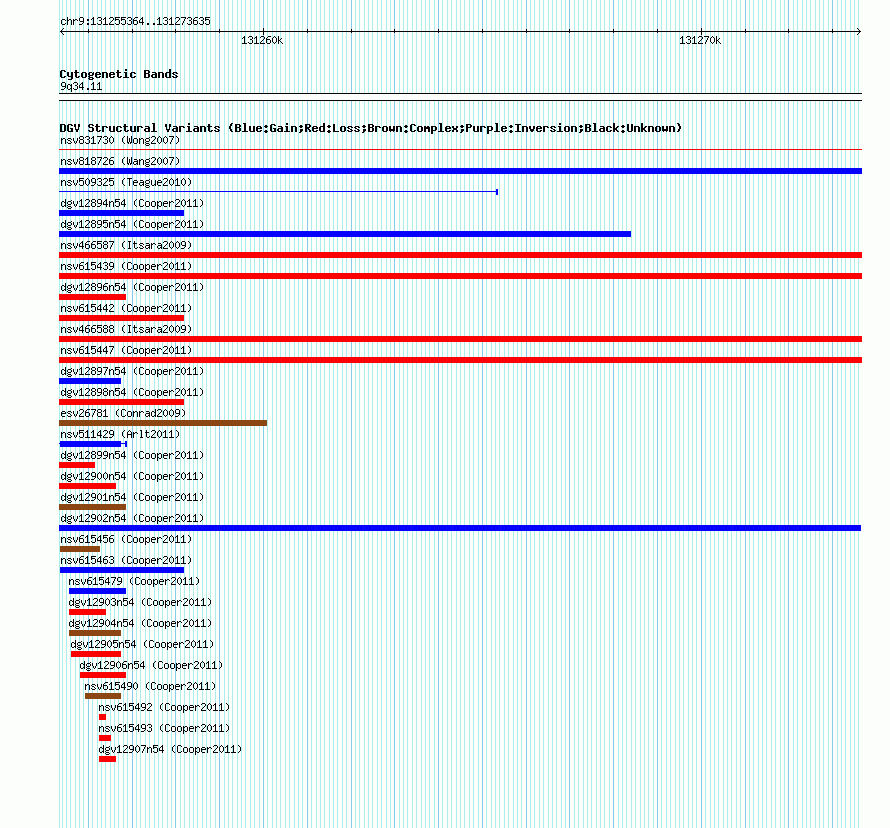Viewport: 890px width, 828px height.
Task: Open esv26781 (Conrad2009) label
Action: click(123, 413)
